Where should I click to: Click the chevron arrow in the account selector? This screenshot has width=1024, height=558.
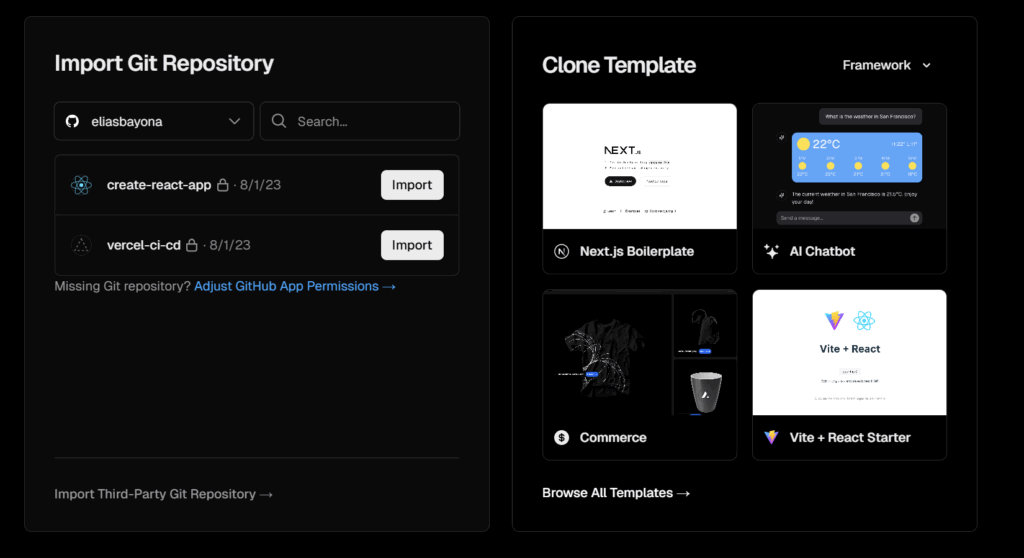click(234, 122)
